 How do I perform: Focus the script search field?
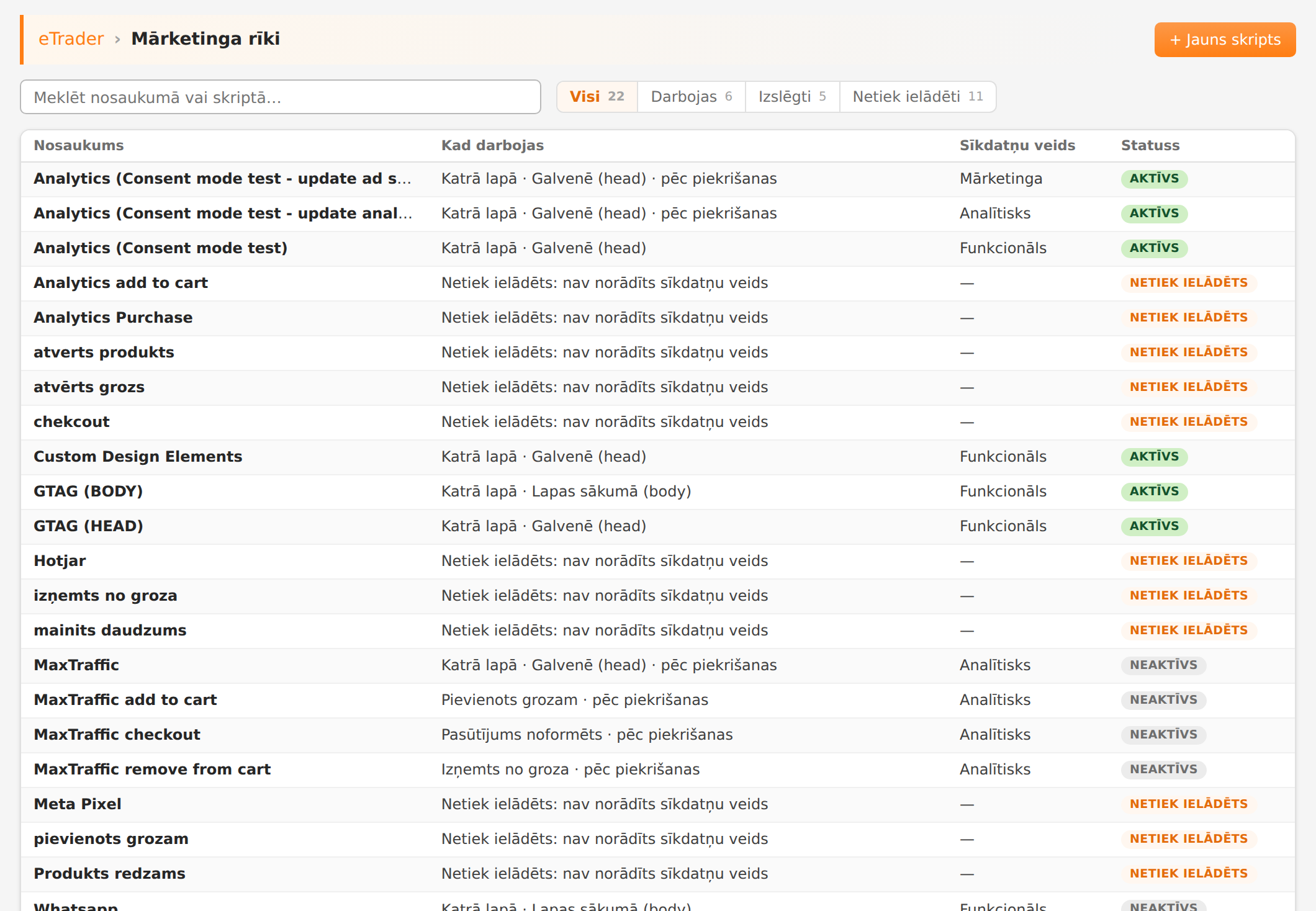(281, 97)
